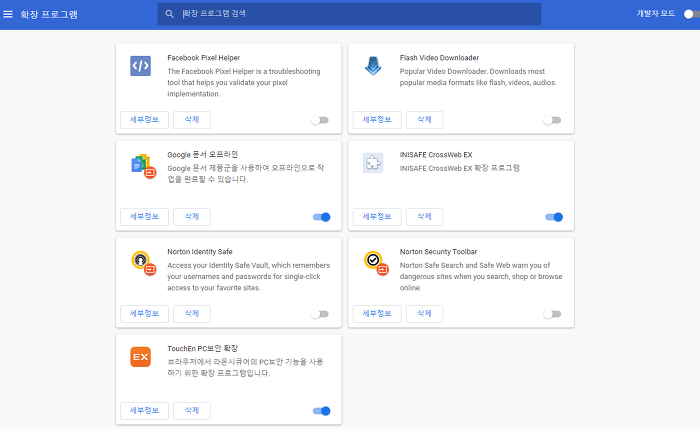The image size is (700, 429).
Task: Click the INISAFE CrossWeb EX title text
Action: pyautogui.click(x=436, y=154)
